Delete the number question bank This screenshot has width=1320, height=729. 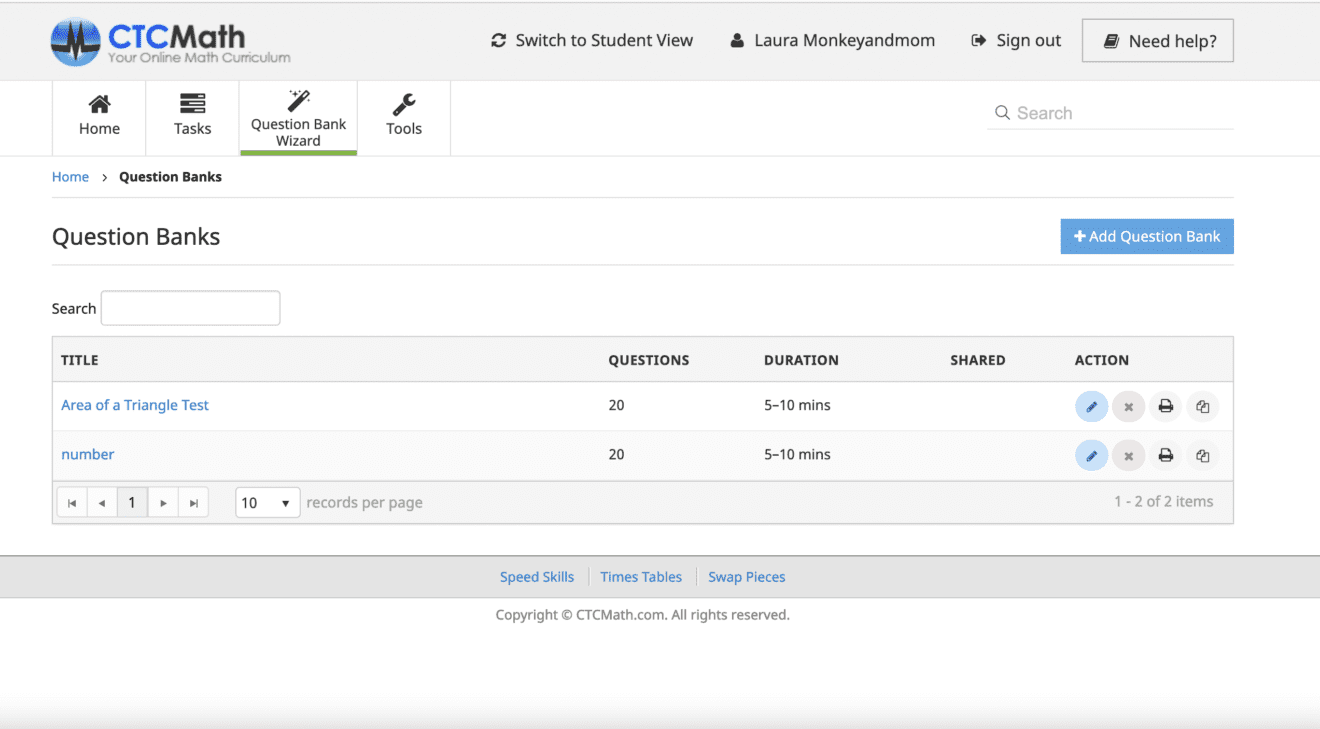tap(1128, 455)
